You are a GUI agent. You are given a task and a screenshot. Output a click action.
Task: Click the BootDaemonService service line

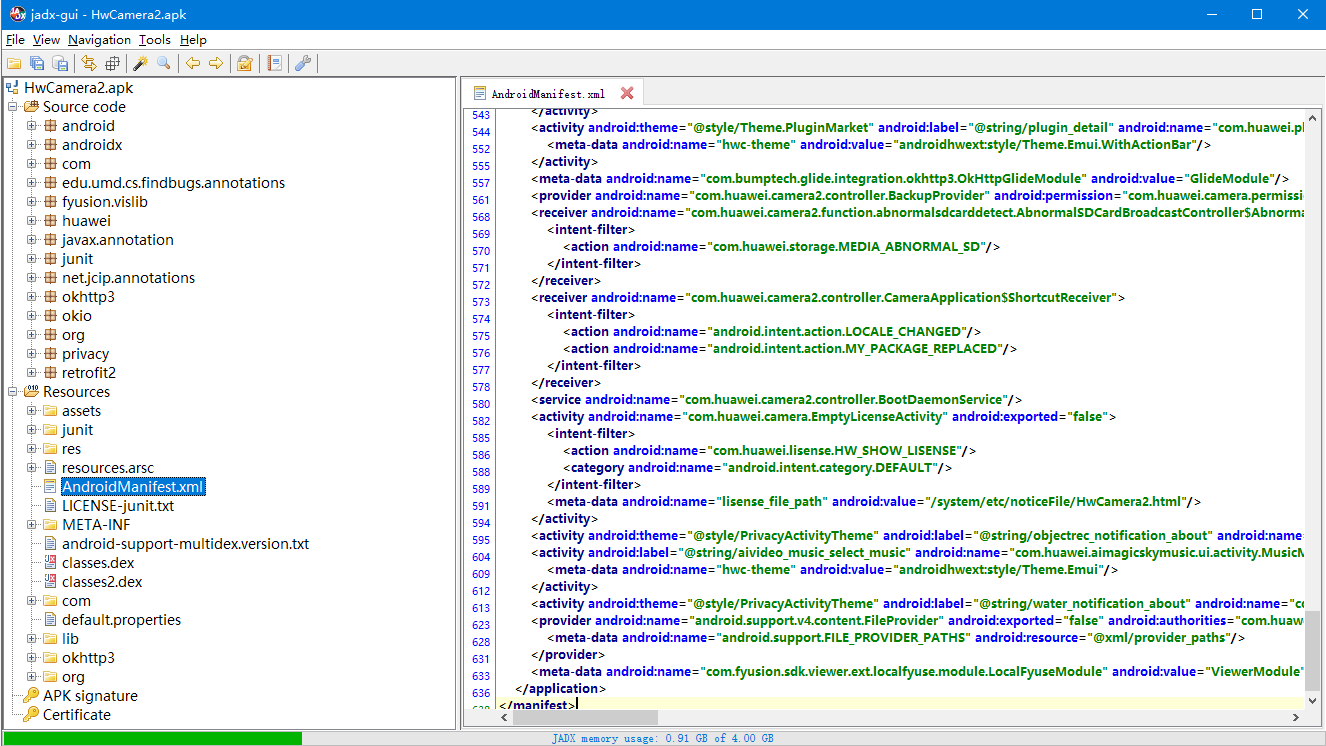(775, 400)
